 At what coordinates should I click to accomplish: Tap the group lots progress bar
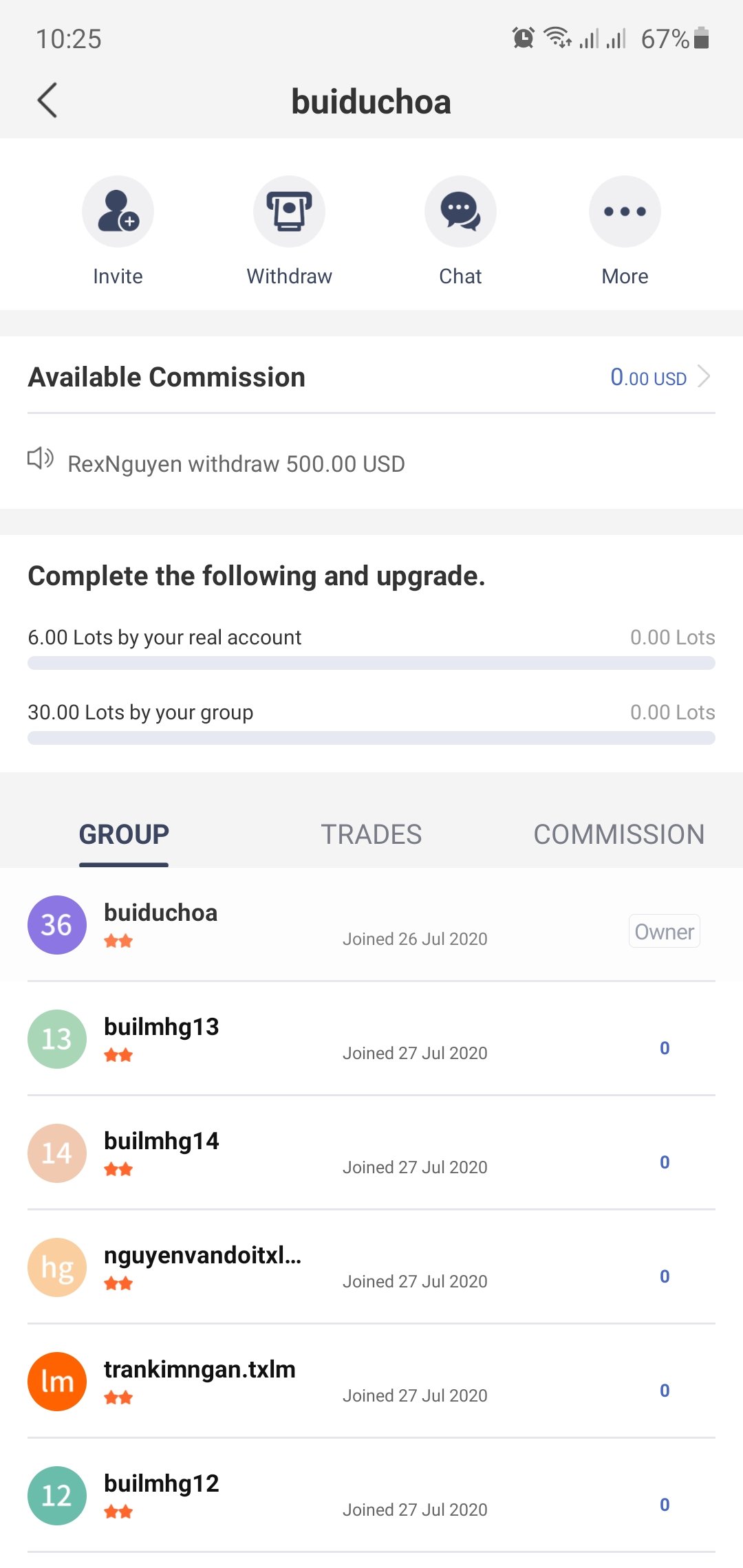[x=371, y=738]
